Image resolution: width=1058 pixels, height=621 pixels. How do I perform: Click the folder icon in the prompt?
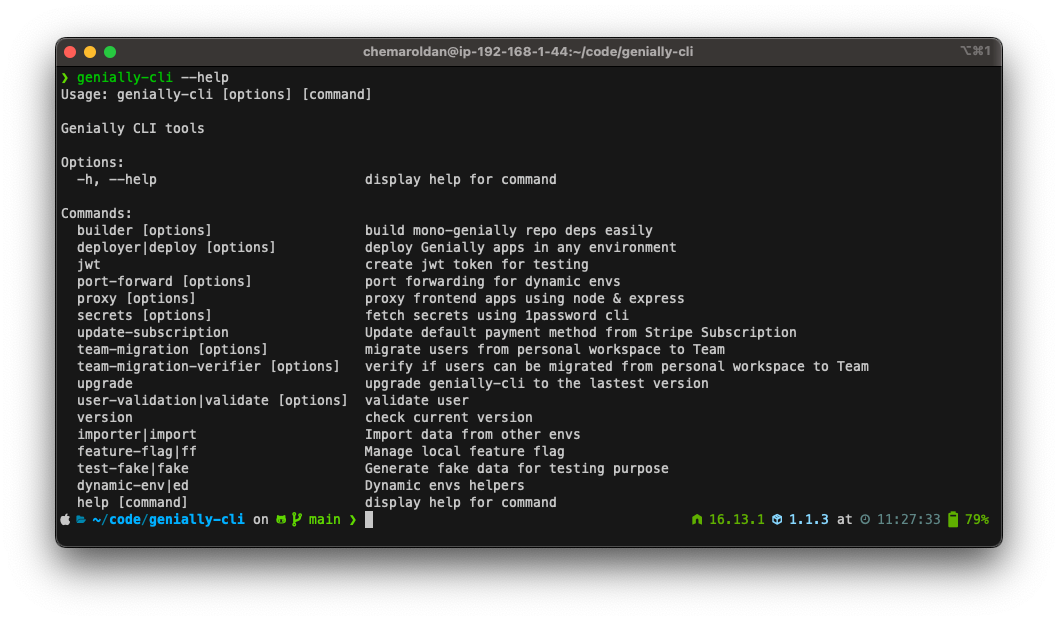point(81,520)
